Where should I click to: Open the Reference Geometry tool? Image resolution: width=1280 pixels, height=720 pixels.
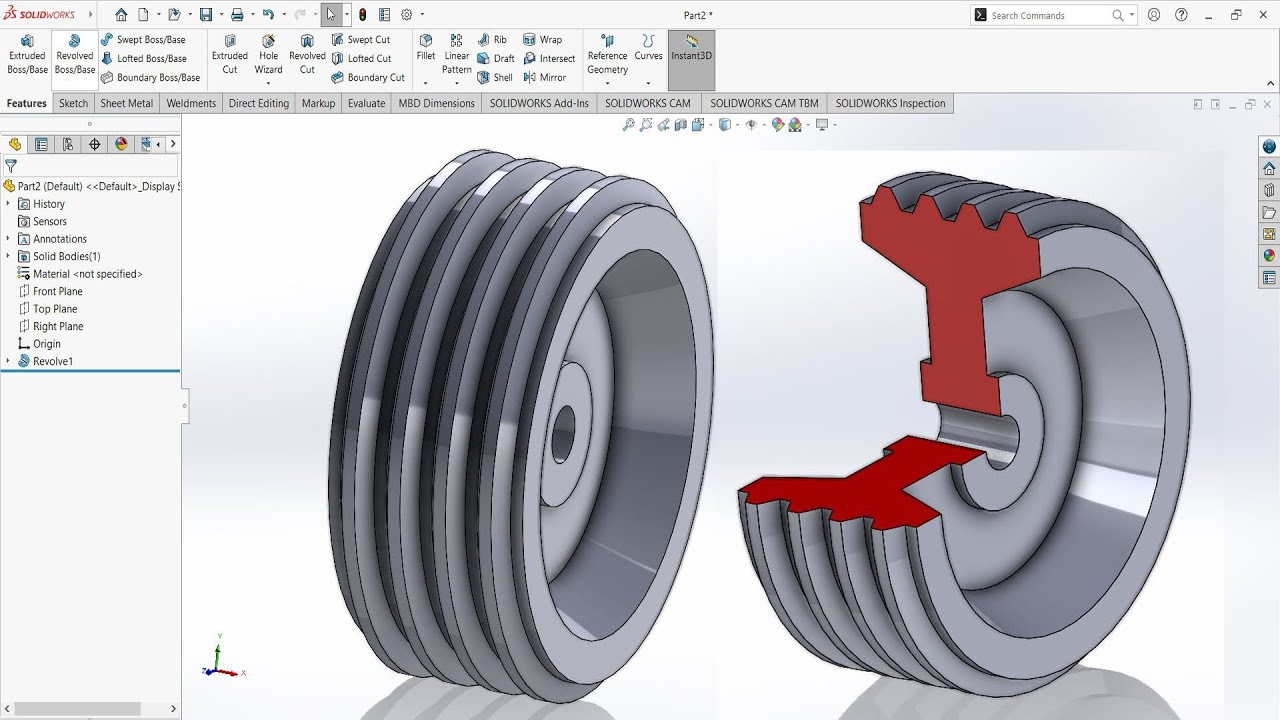tap(607, 55)
